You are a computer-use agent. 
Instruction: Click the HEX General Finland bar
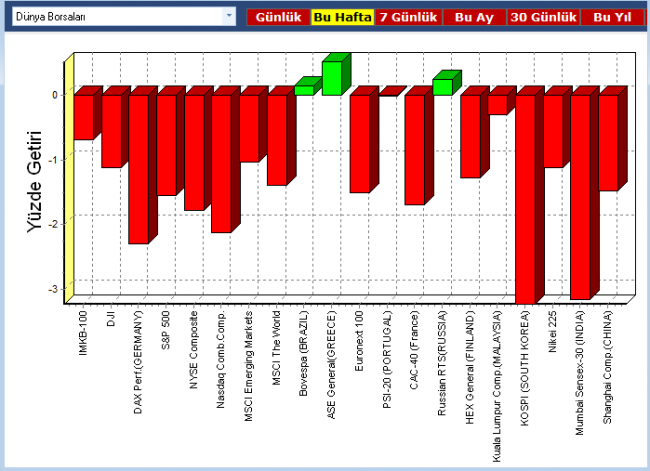(x=471, y=136)
